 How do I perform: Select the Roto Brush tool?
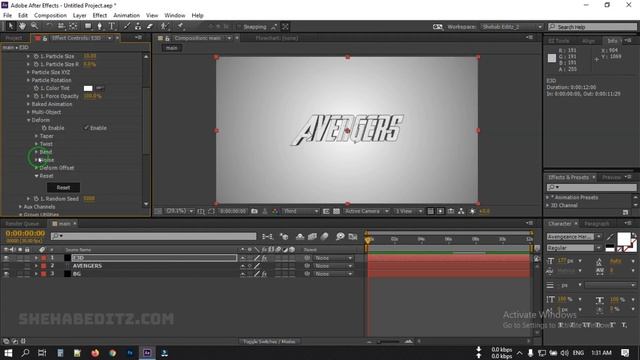(x=164, y=26)
